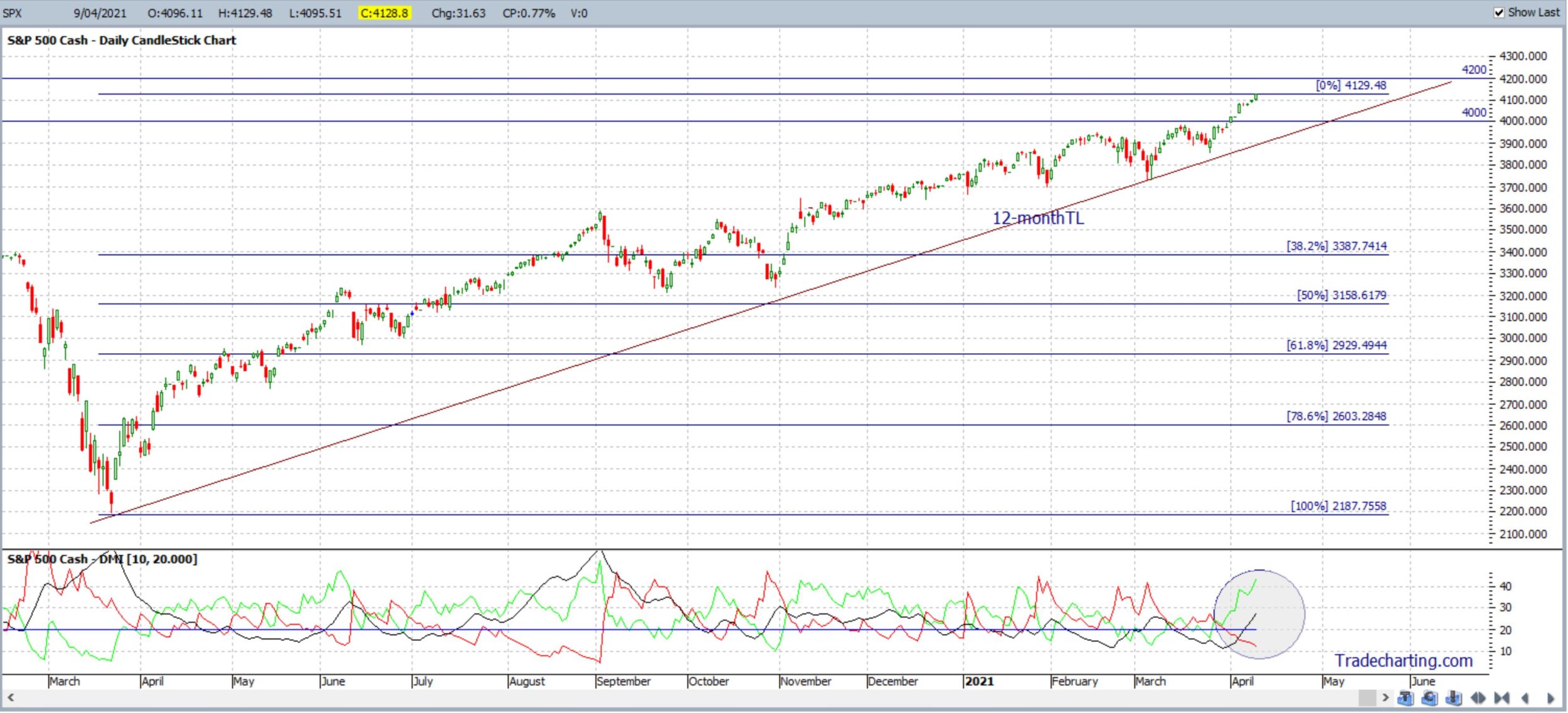Click the shift chart right triangle icon

pos(1550,698)
